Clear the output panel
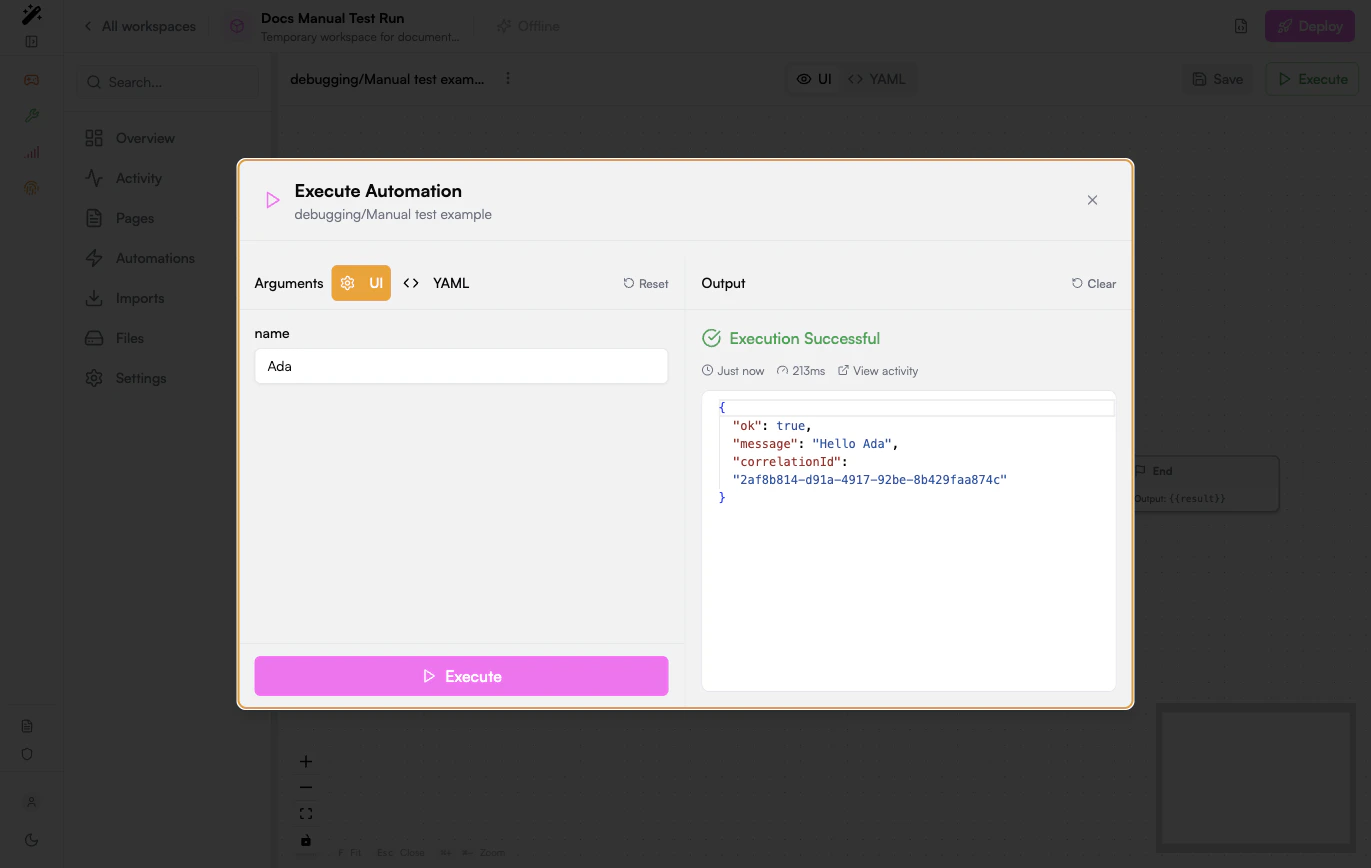 pyautogui.click(x=1094, y=283)
